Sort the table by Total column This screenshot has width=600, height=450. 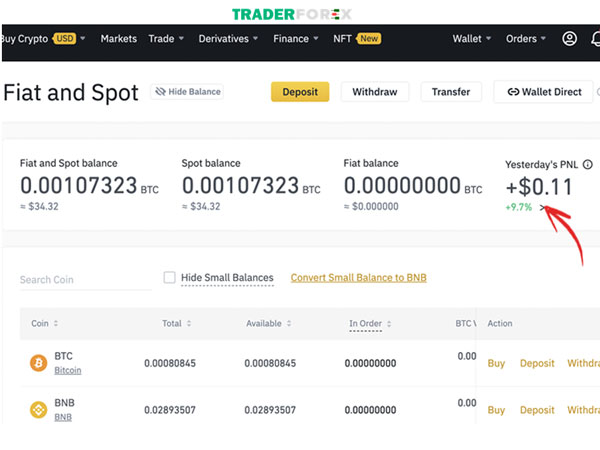click(176, 323)
